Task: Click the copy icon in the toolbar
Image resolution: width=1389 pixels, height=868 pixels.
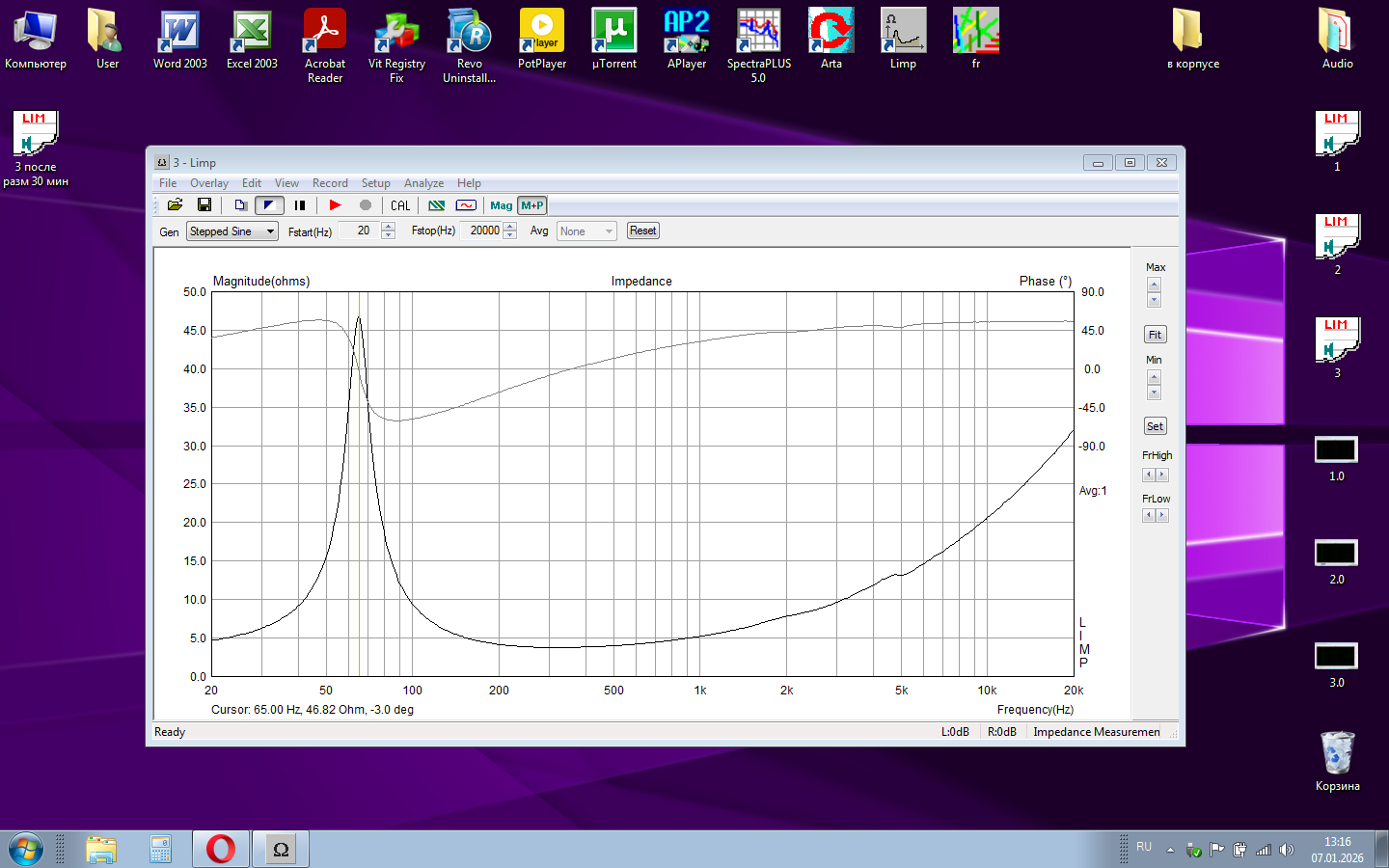Action: pos(240,205)
